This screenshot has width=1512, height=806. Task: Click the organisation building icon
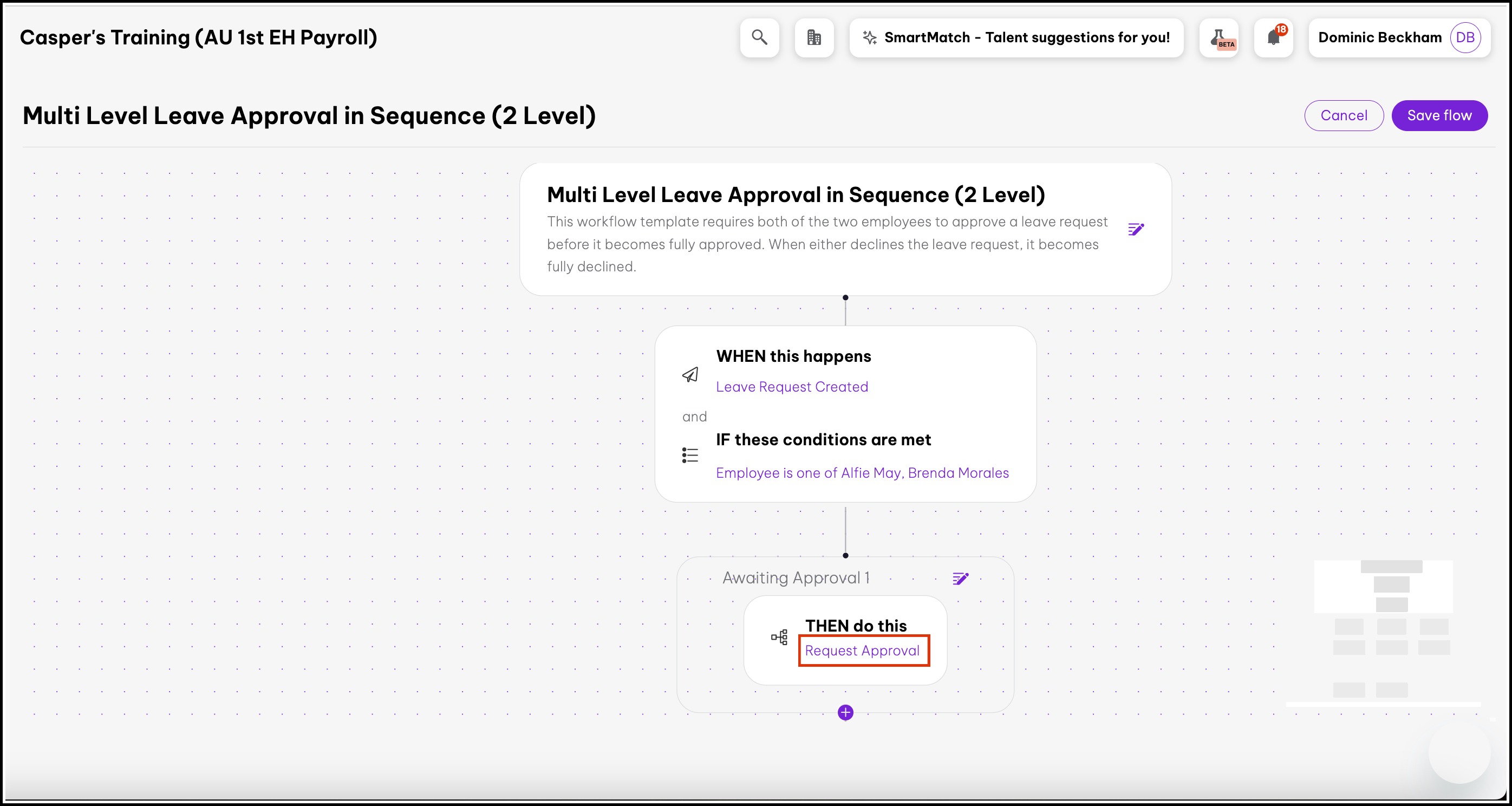[813, 37]
